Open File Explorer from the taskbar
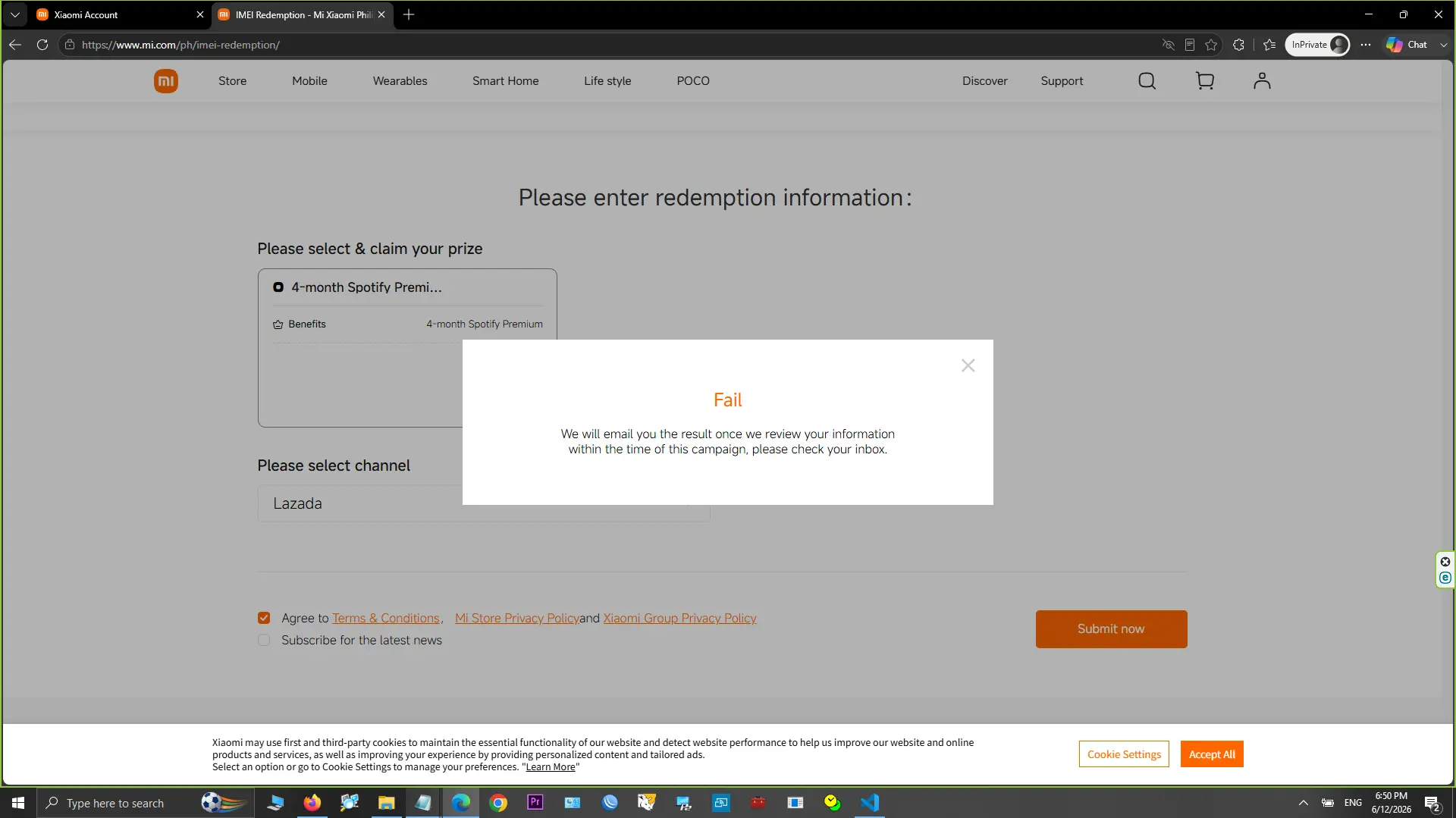Image resolution: width=1456 pixels, height=818 pixels. (x=387, y=803)
